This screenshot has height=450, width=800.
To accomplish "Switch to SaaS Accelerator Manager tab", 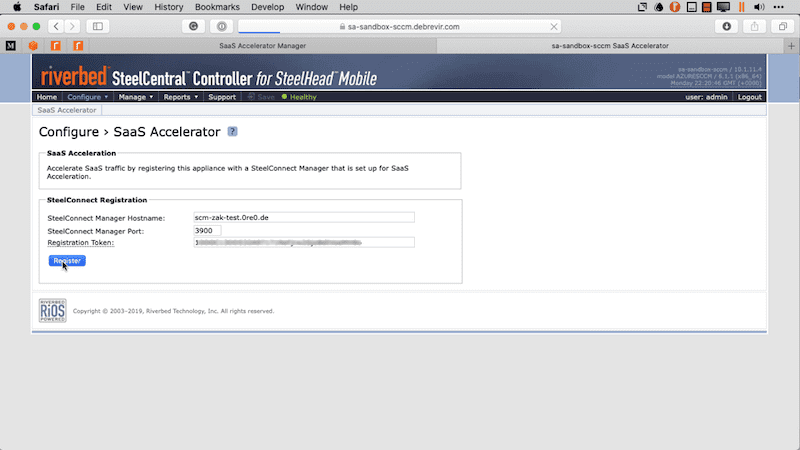I will coord(262,45).
